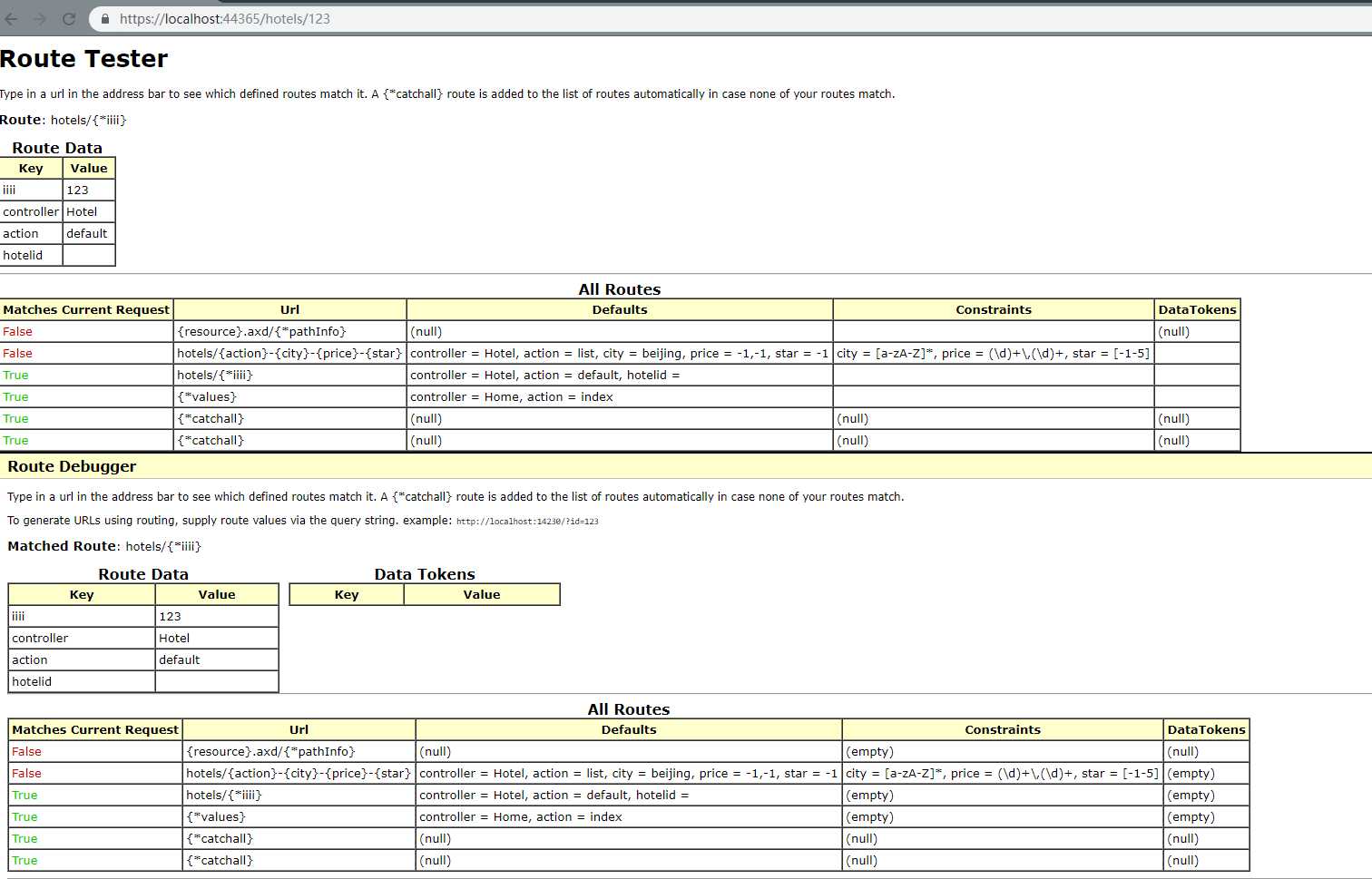This screenshot has height=879, width=1372.
Task: Click the browser forward arrow
Action: 40,18
